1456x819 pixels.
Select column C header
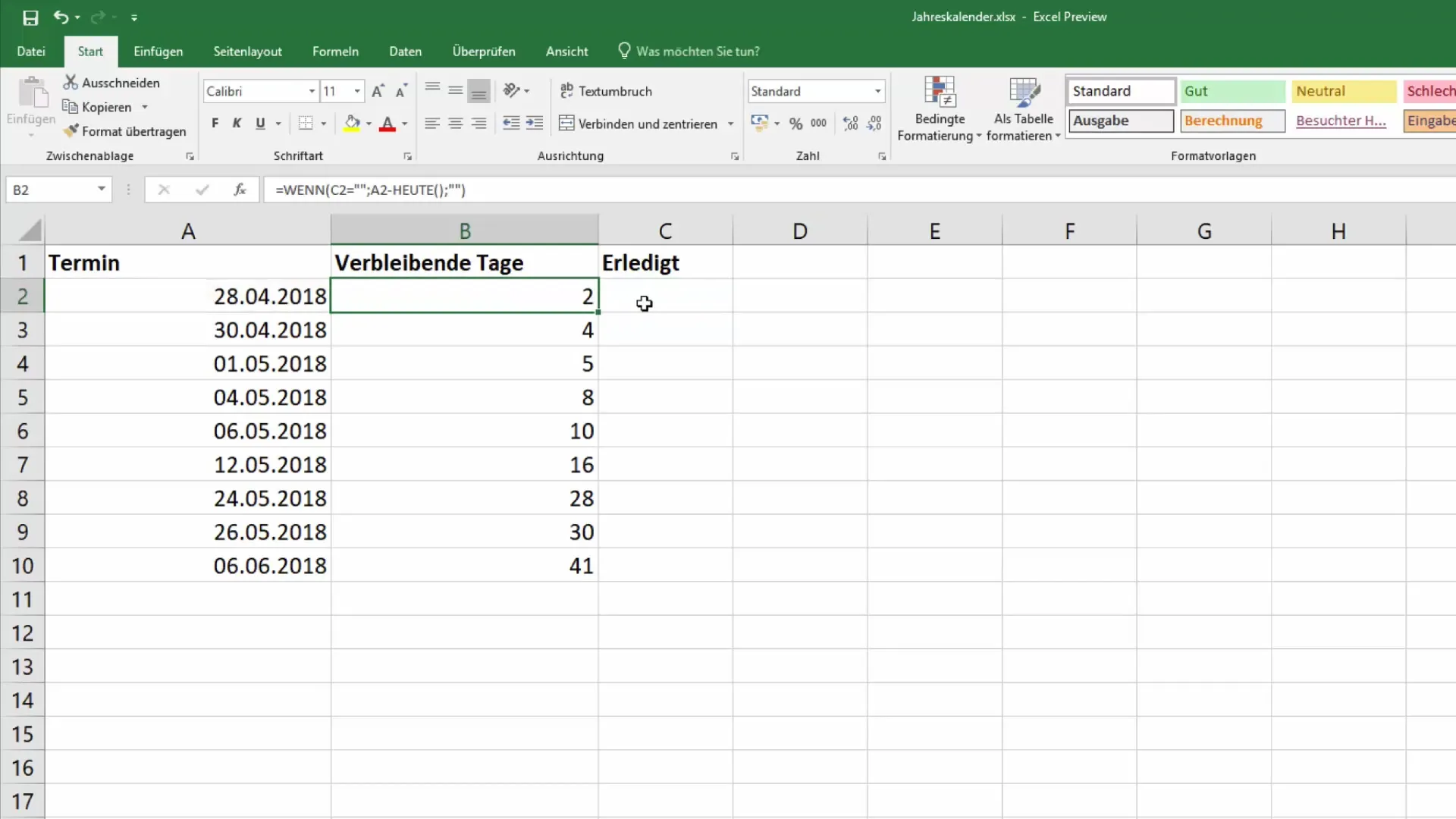pyautogui.click(x=665, y=230)
